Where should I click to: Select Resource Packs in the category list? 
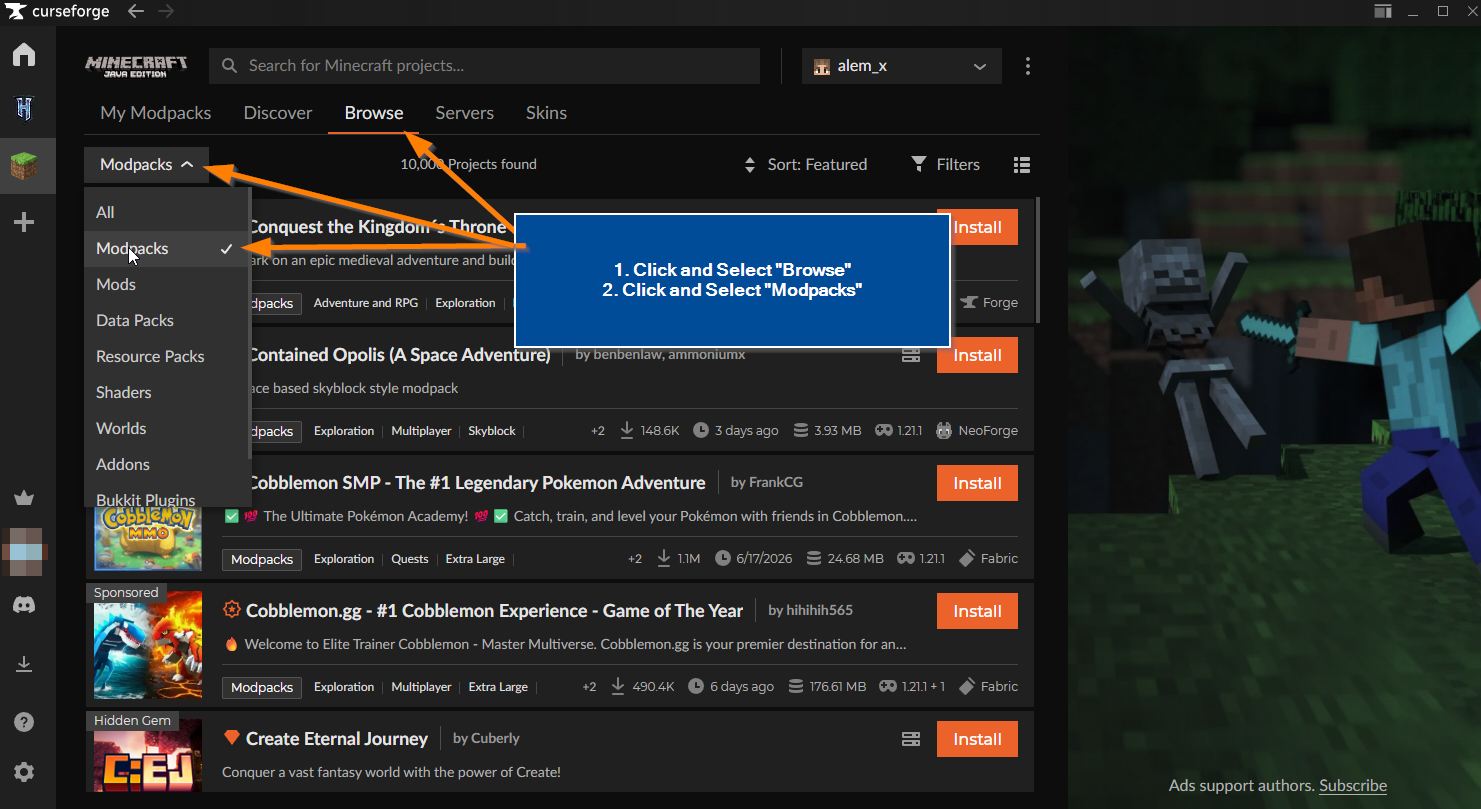pos(167,356)
